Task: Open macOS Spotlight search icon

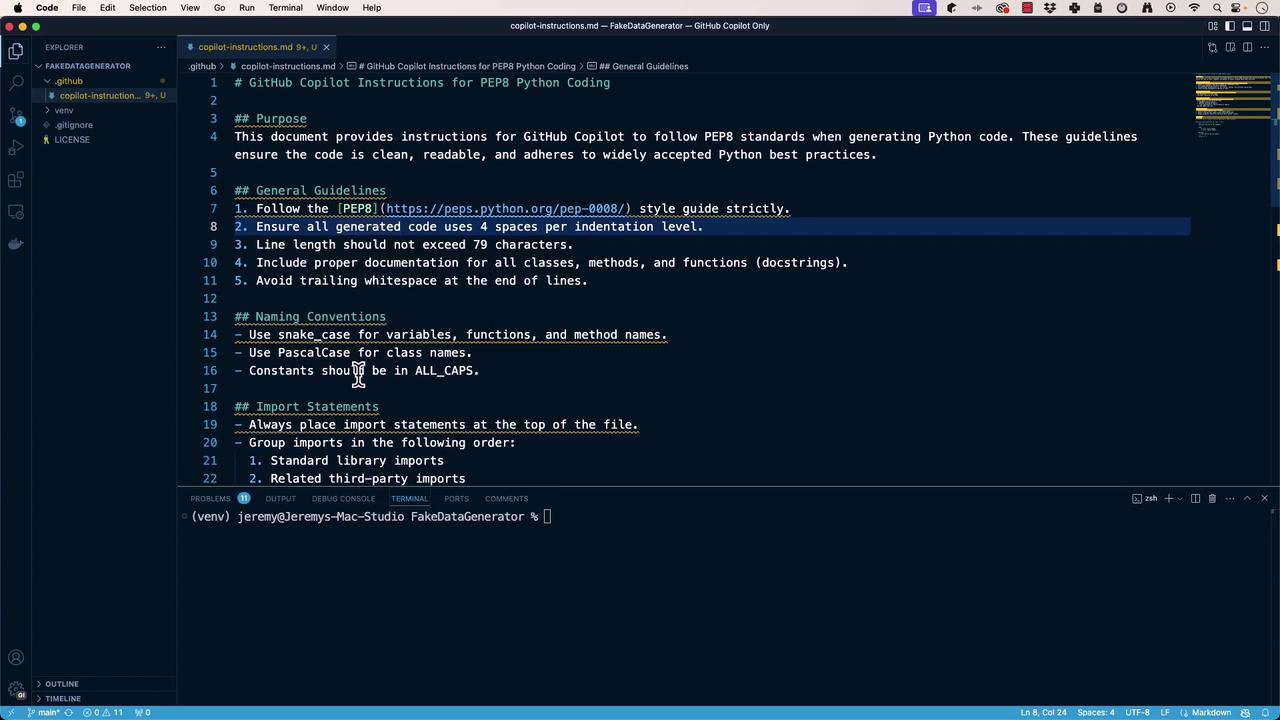Action: point(1217,8)
